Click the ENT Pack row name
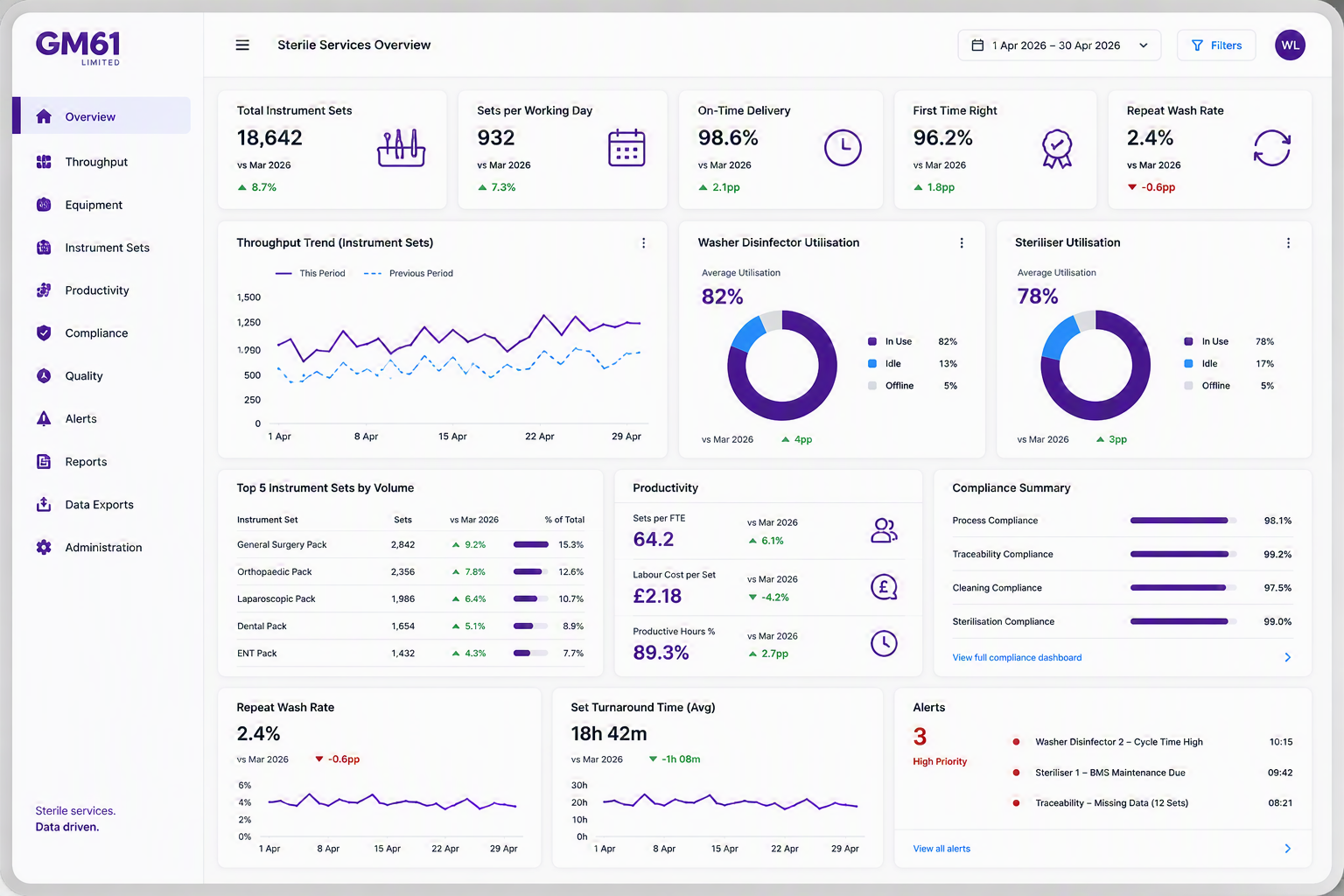This screenshot has width=1344, height=896. coord(257,653)
